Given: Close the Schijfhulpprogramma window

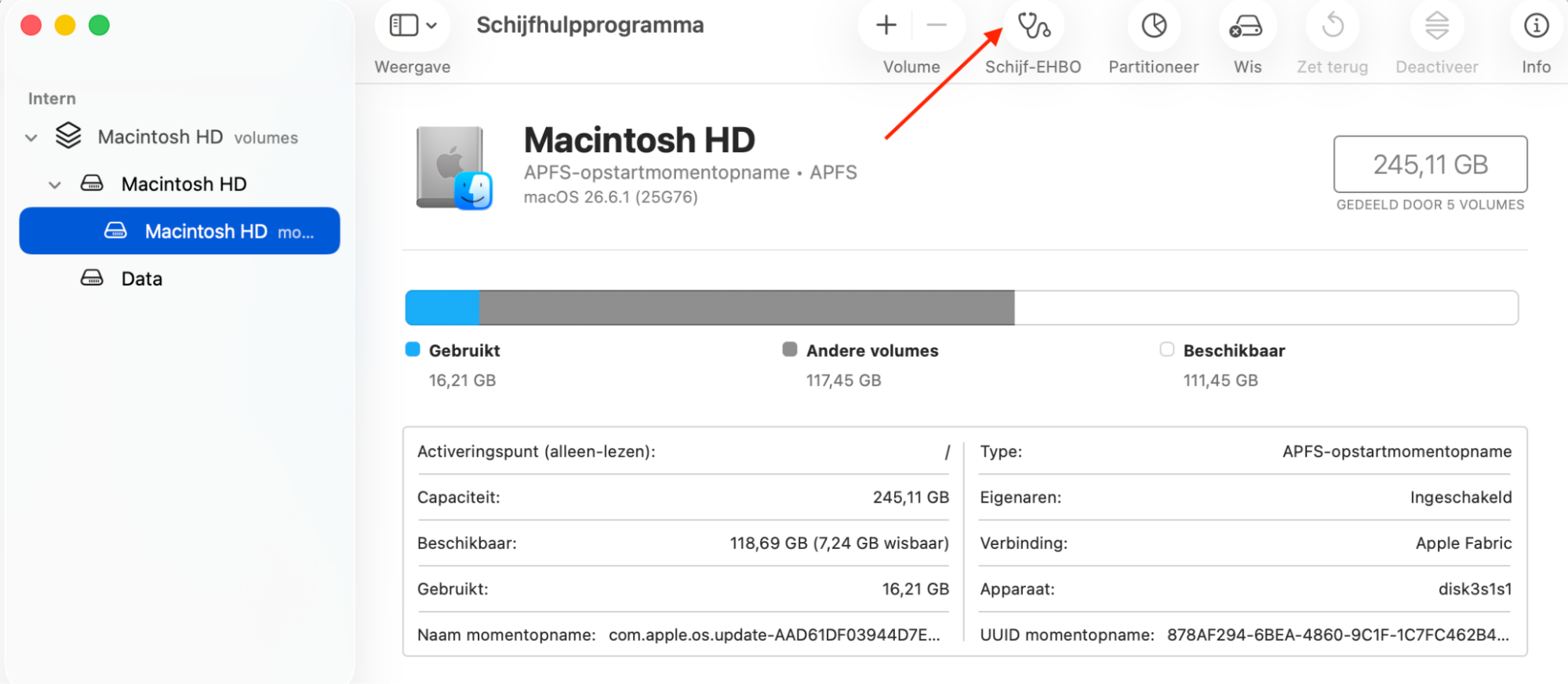Looking at the screenshot, I should pos(31,26).
